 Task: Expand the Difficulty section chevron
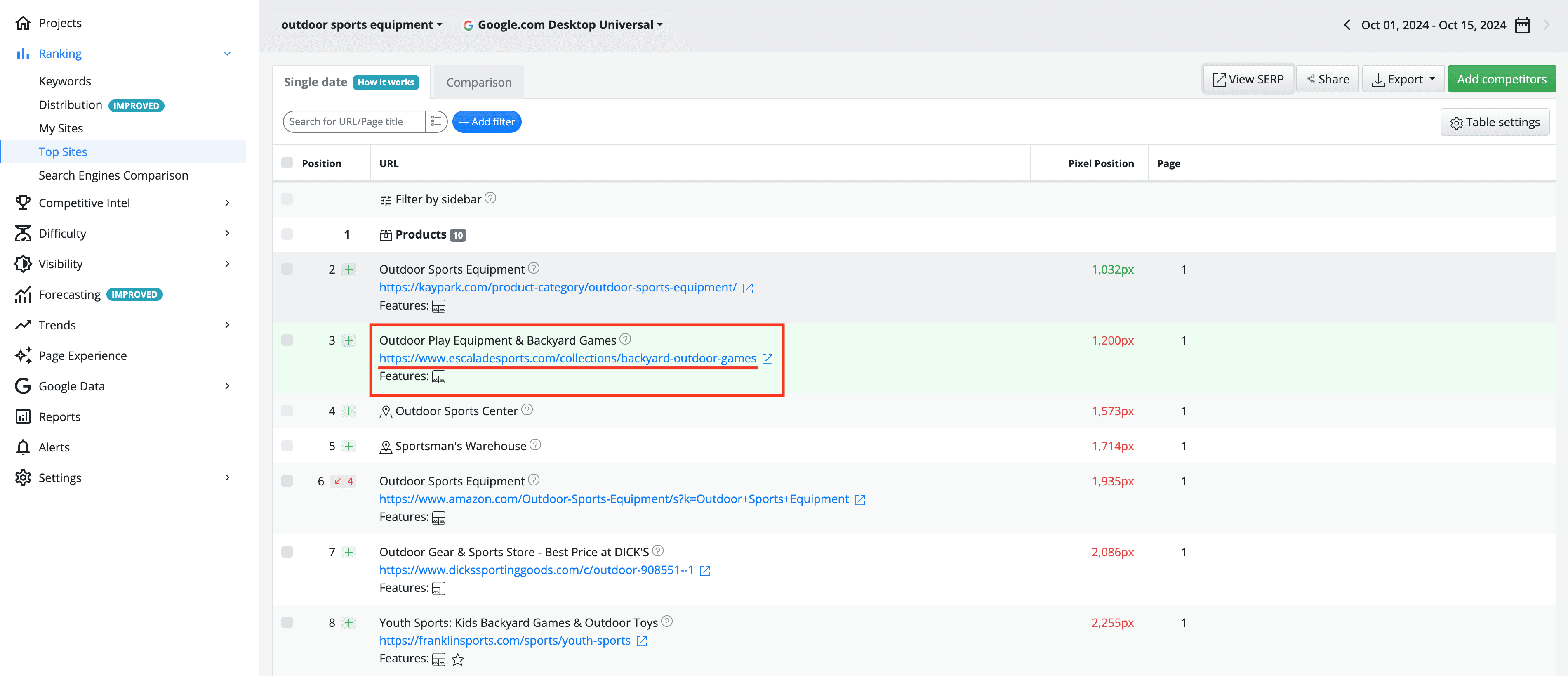227,233
